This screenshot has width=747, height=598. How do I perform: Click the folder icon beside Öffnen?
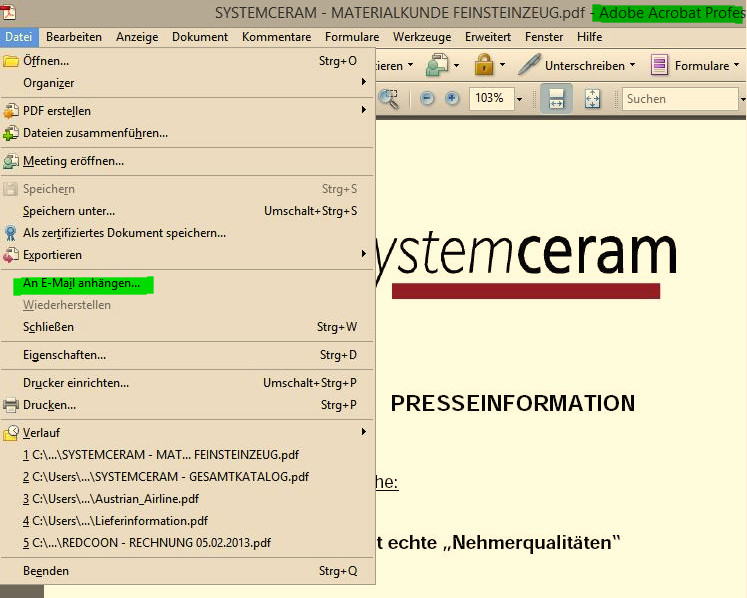click(x=11, y=61)
